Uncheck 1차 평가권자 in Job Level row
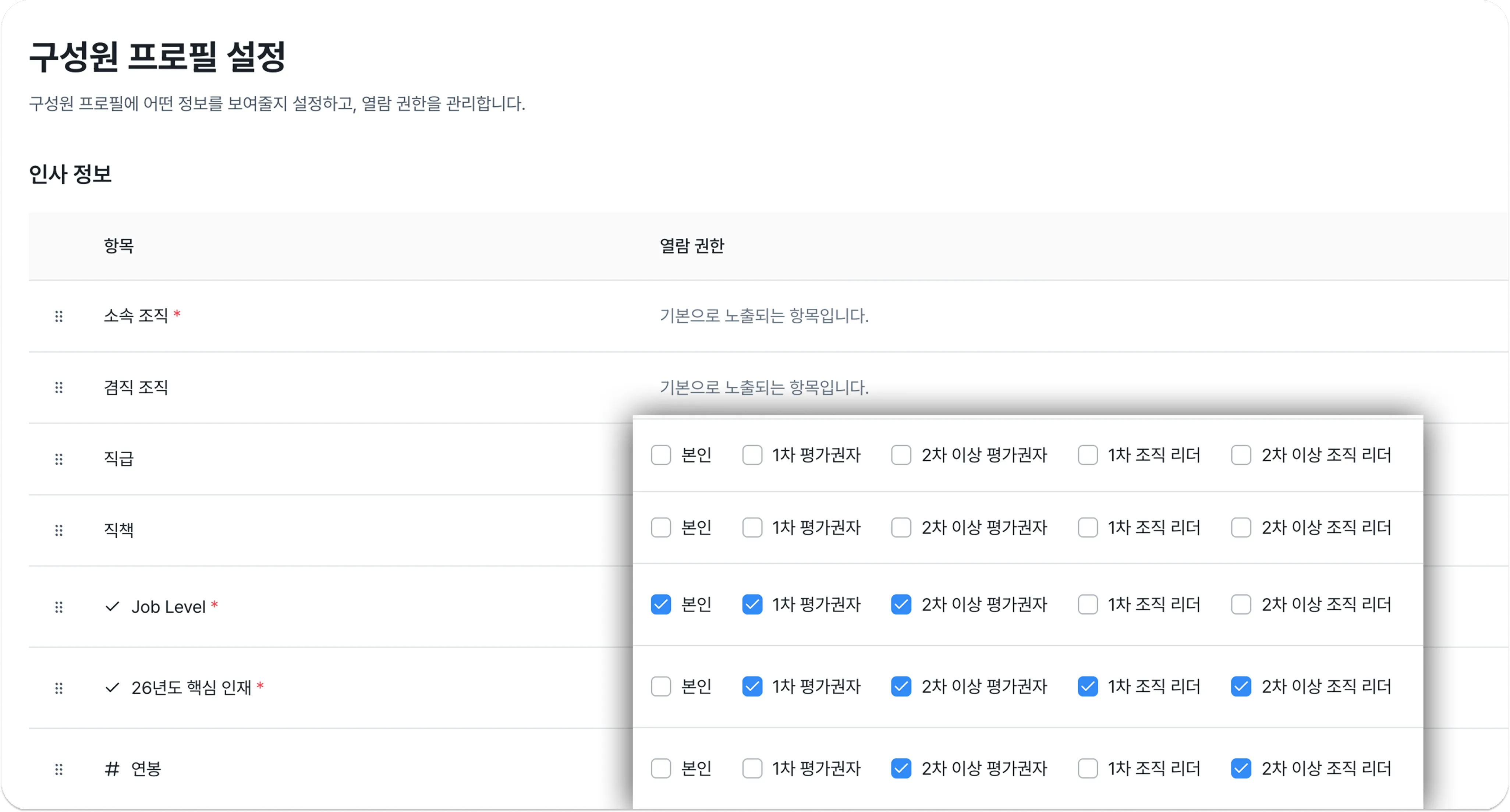The image size is (1510, 812). (752, 604)
